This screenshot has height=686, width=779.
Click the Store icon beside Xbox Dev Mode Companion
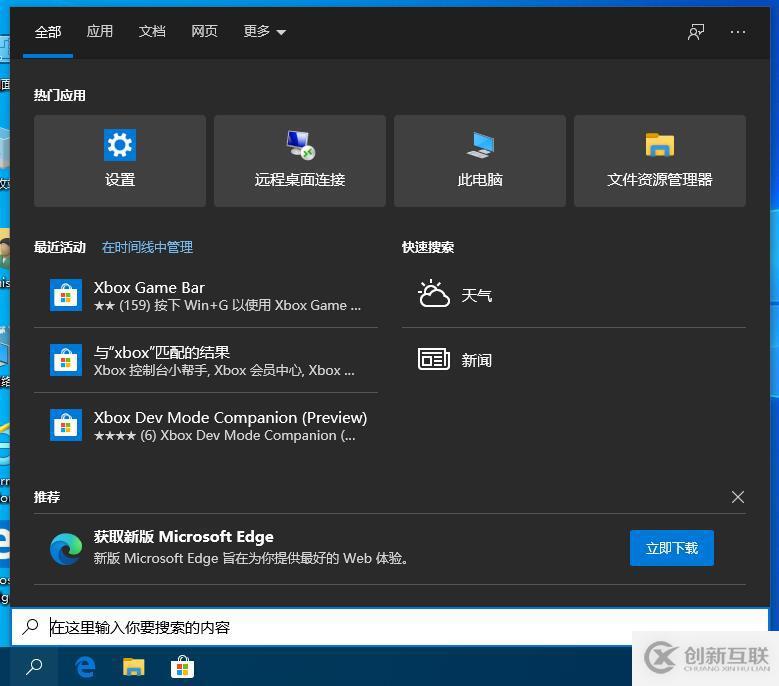click(66, 425)
